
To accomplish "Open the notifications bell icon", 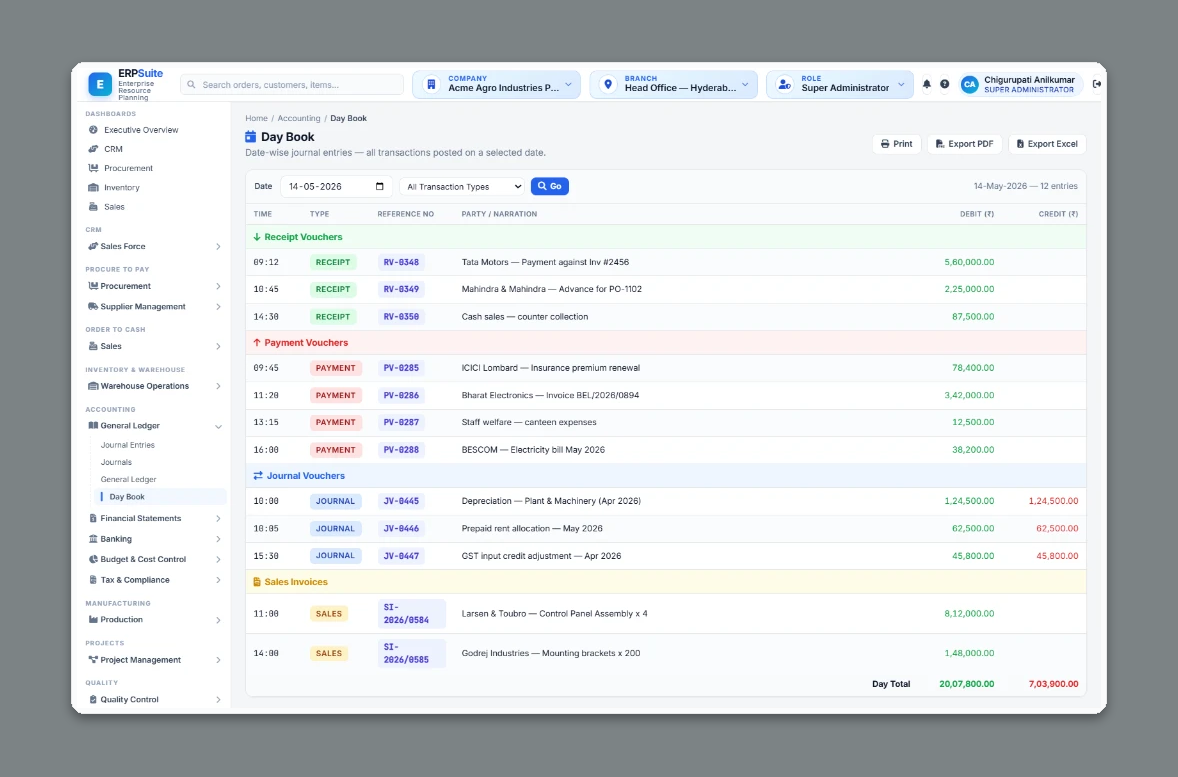I will coord(926,84).
